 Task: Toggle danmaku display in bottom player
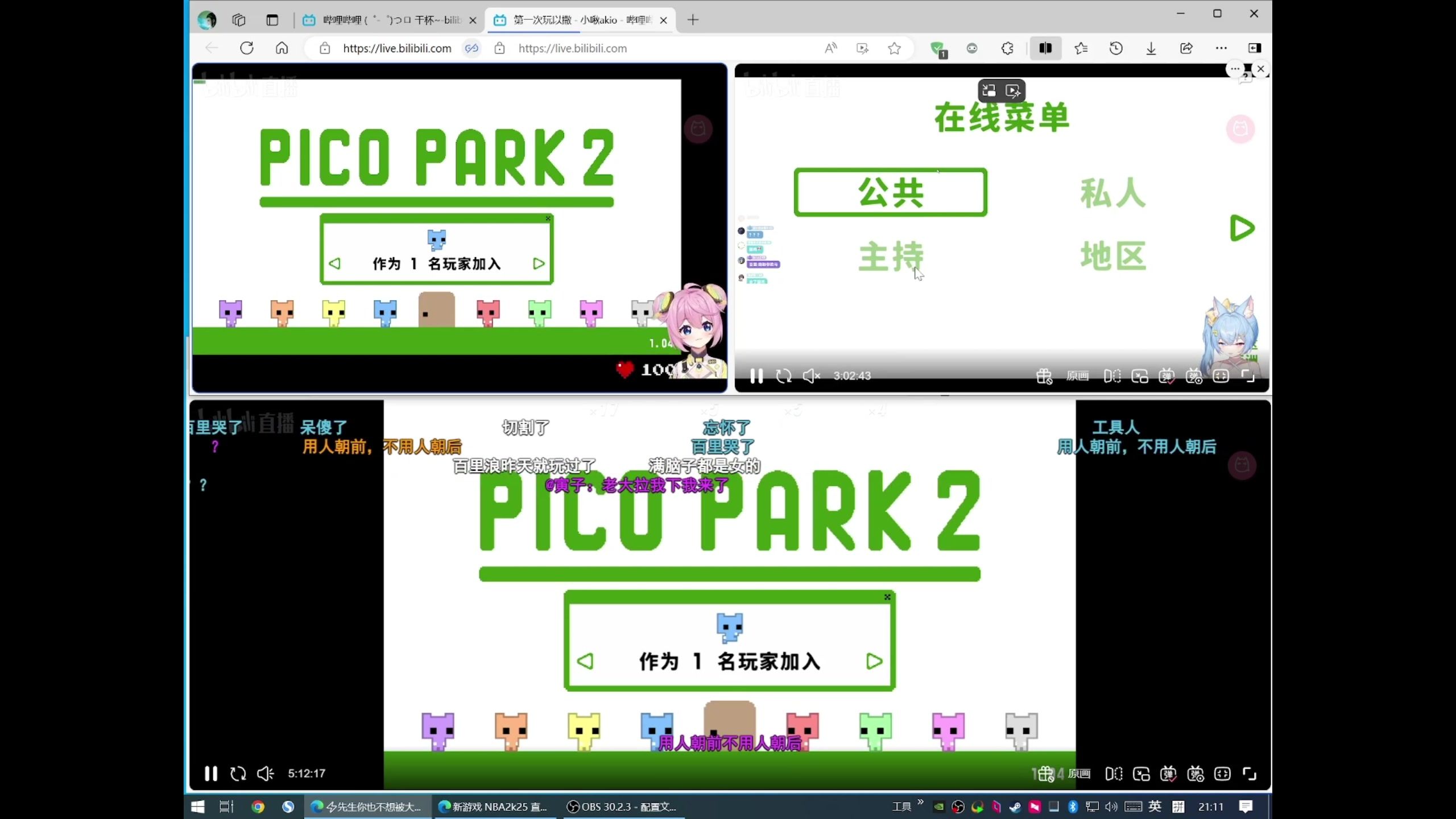pos(1168,773)
